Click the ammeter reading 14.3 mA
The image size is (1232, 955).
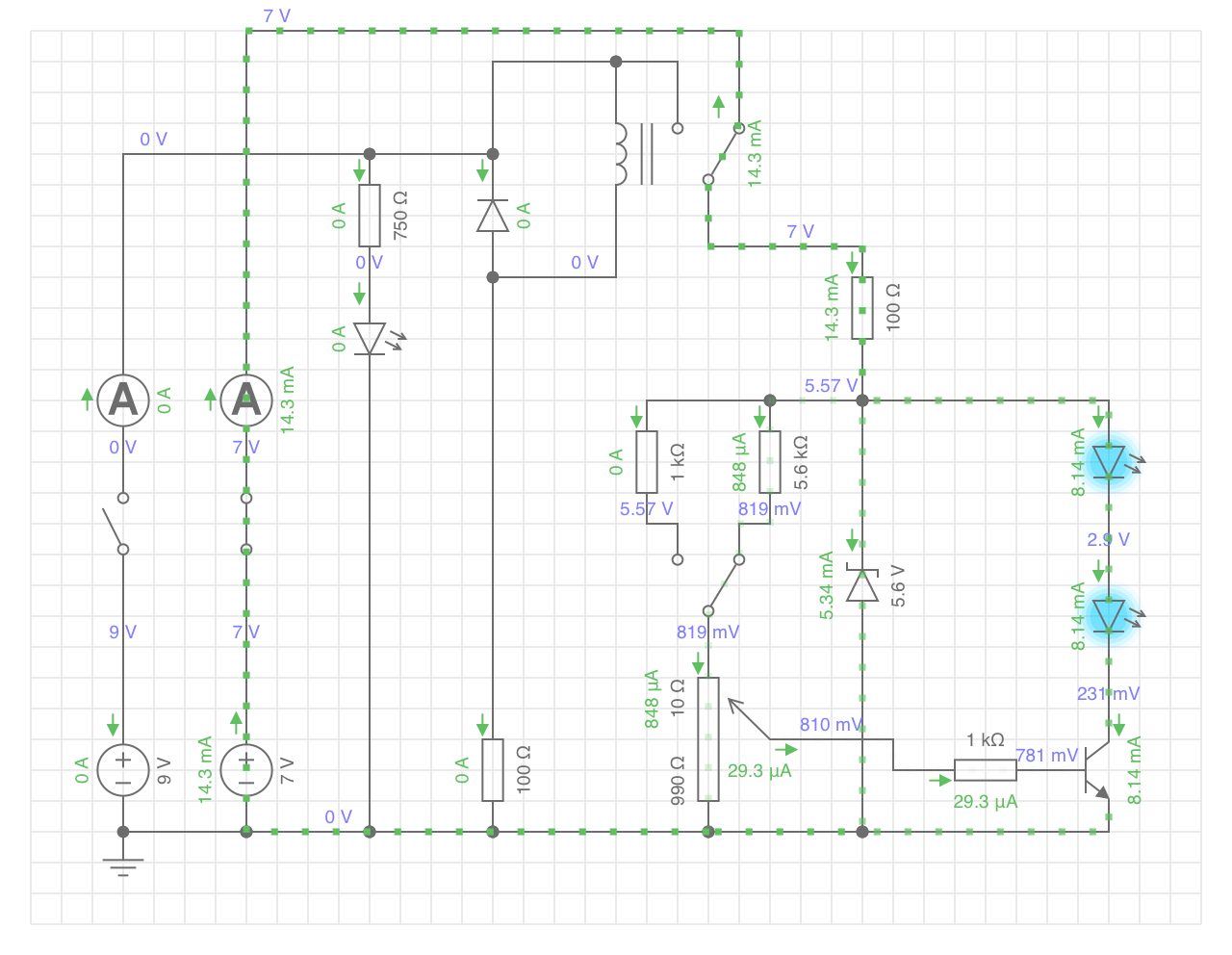246,400
